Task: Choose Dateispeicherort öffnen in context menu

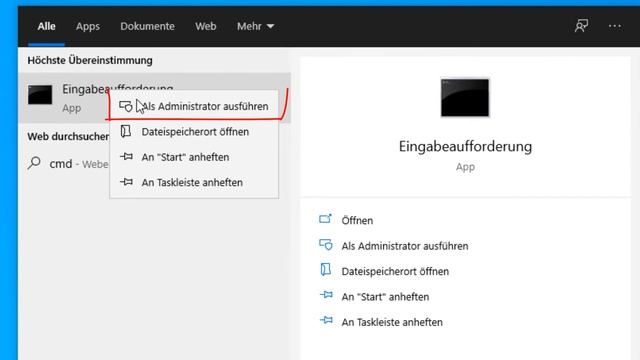Action: pyautogui.click(x=194, y=132)
